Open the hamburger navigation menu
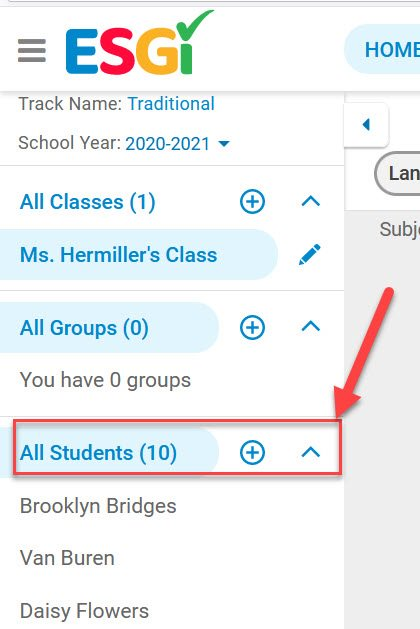 pos(32,50)
